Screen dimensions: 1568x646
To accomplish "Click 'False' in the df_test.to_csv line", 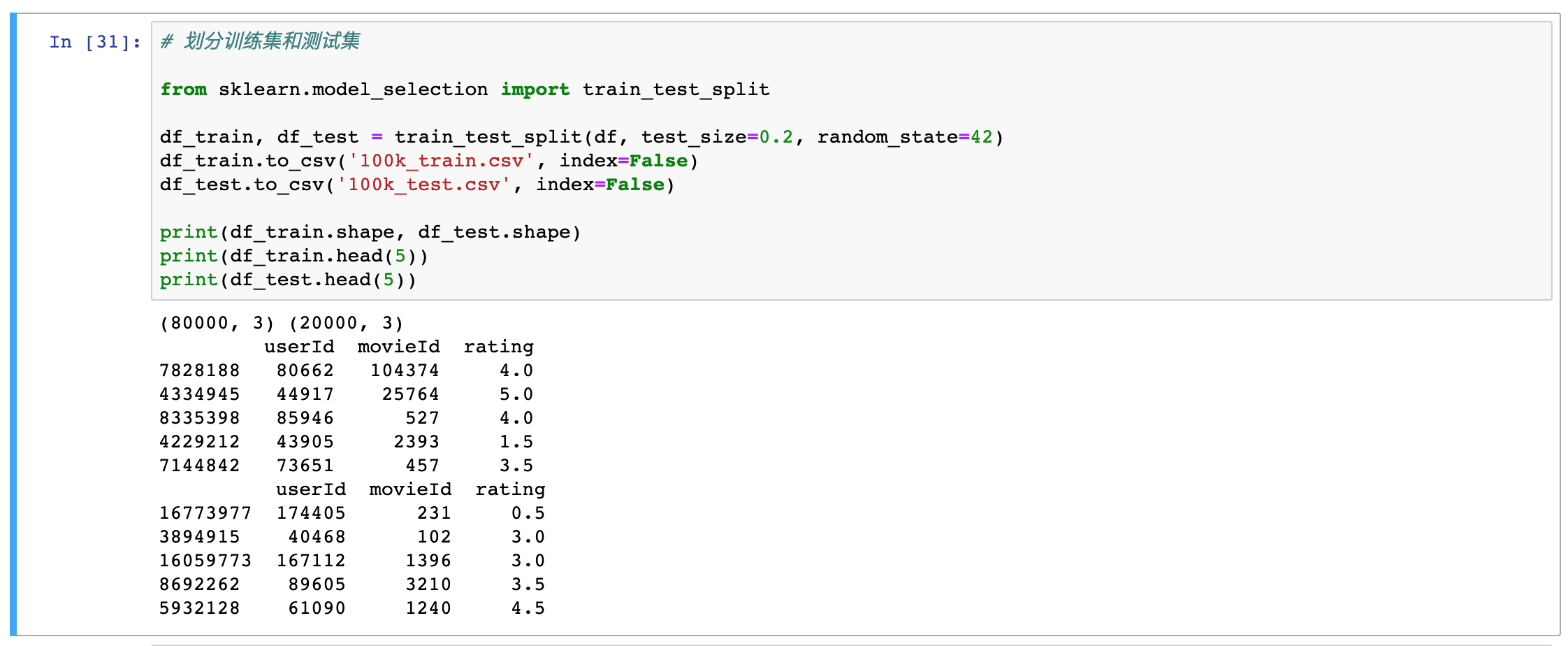I will 634,185.
